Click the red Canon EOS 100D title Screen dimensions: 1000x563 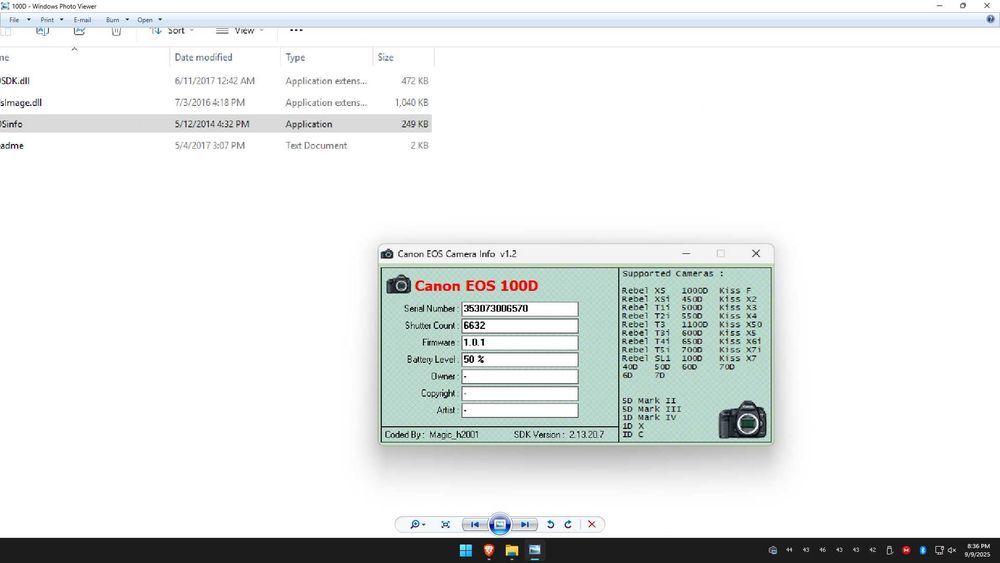coord(476,286)
